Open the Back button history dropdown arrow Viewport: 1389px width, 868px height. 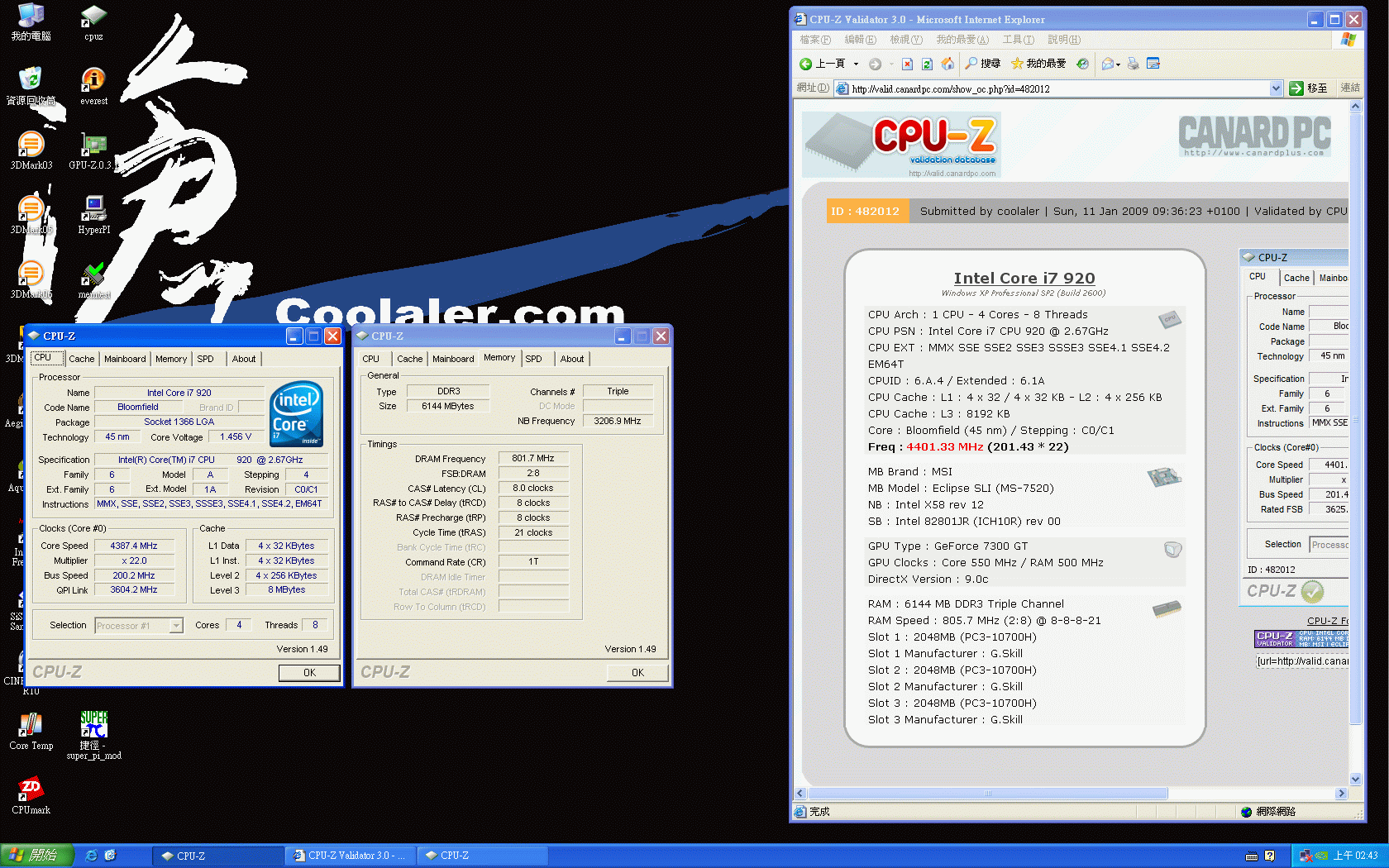click(x=856, y=64)
